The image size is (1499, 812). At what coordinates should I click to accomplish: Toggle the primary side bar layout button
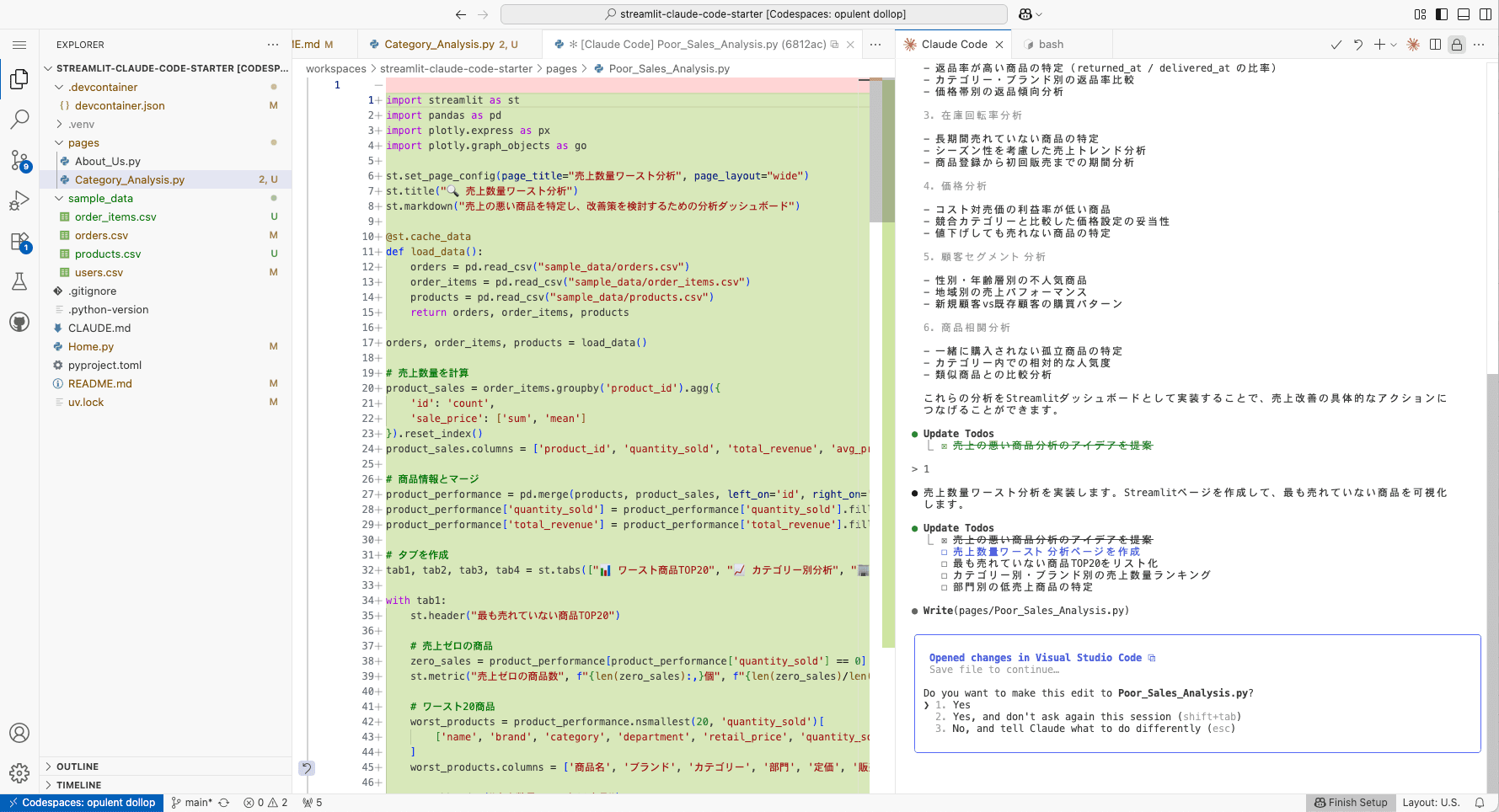(1442, 14)
